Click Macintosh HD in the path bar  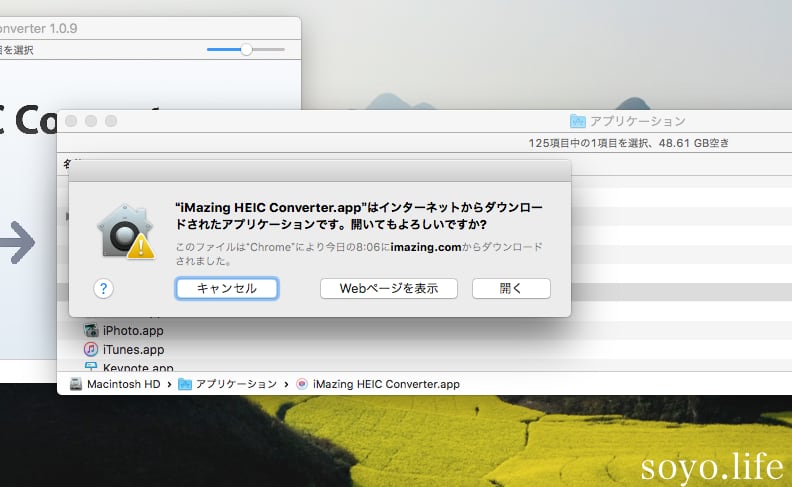coord(123,384)
